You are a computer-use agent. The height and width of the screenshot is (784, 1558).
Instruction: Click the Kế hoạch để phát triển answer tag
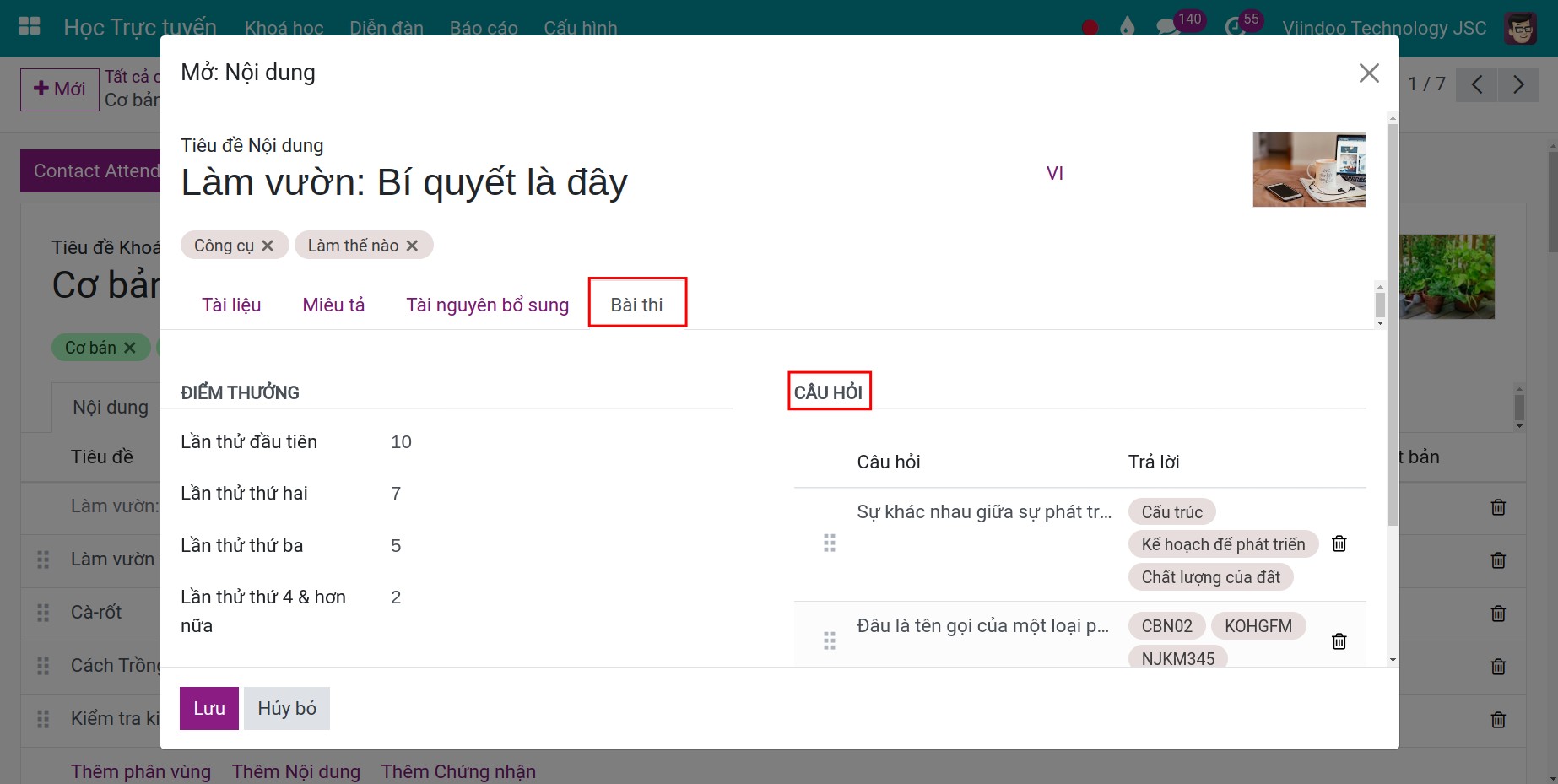1223,544
